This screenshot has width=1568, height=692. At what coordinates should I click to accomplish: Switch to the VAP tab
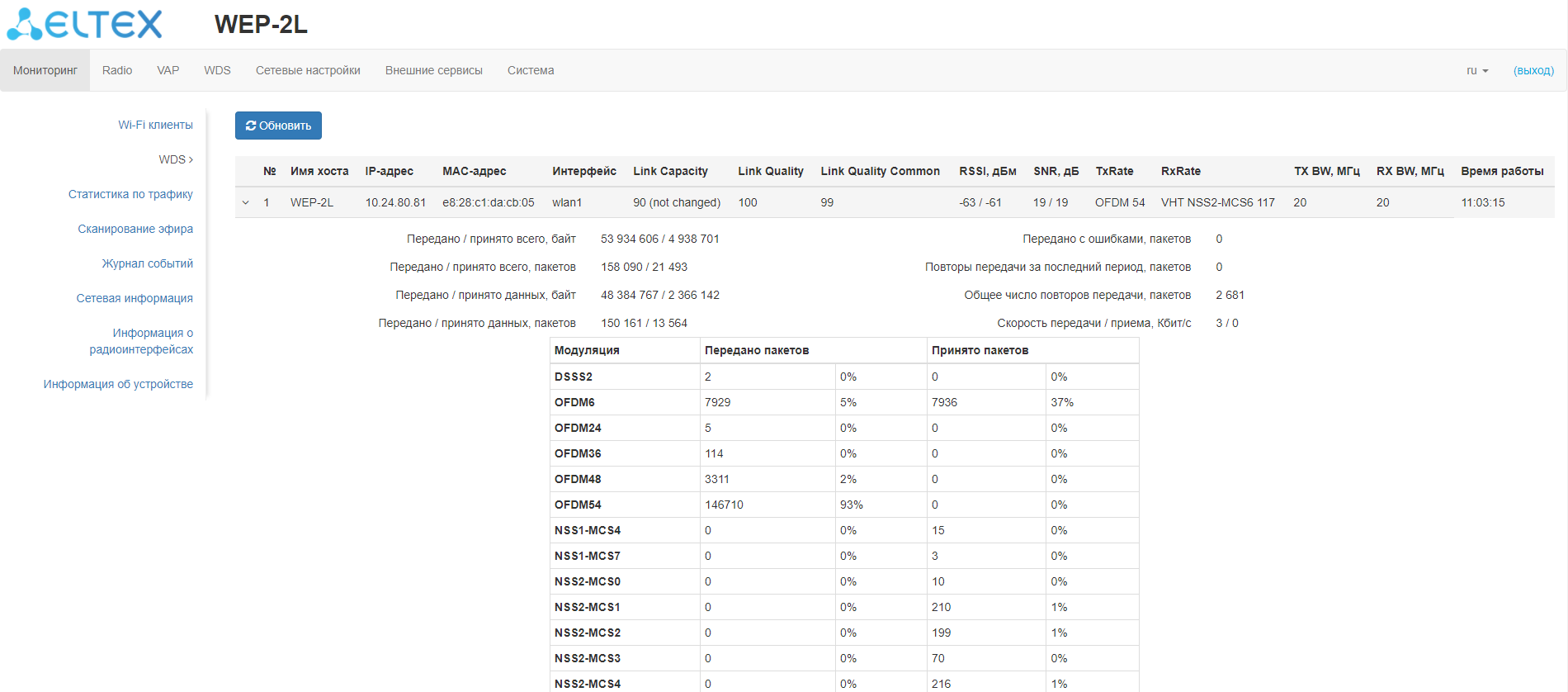tap(168, 70)
